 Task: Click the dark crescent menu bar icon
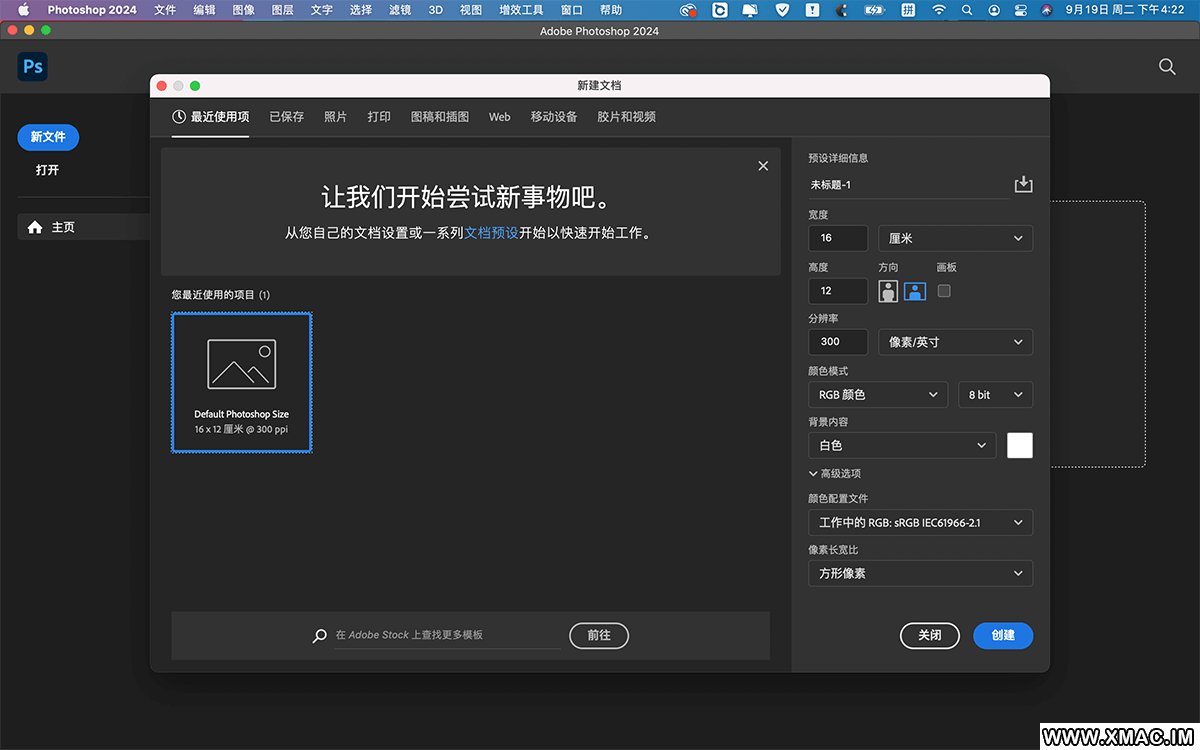(842, 10)
